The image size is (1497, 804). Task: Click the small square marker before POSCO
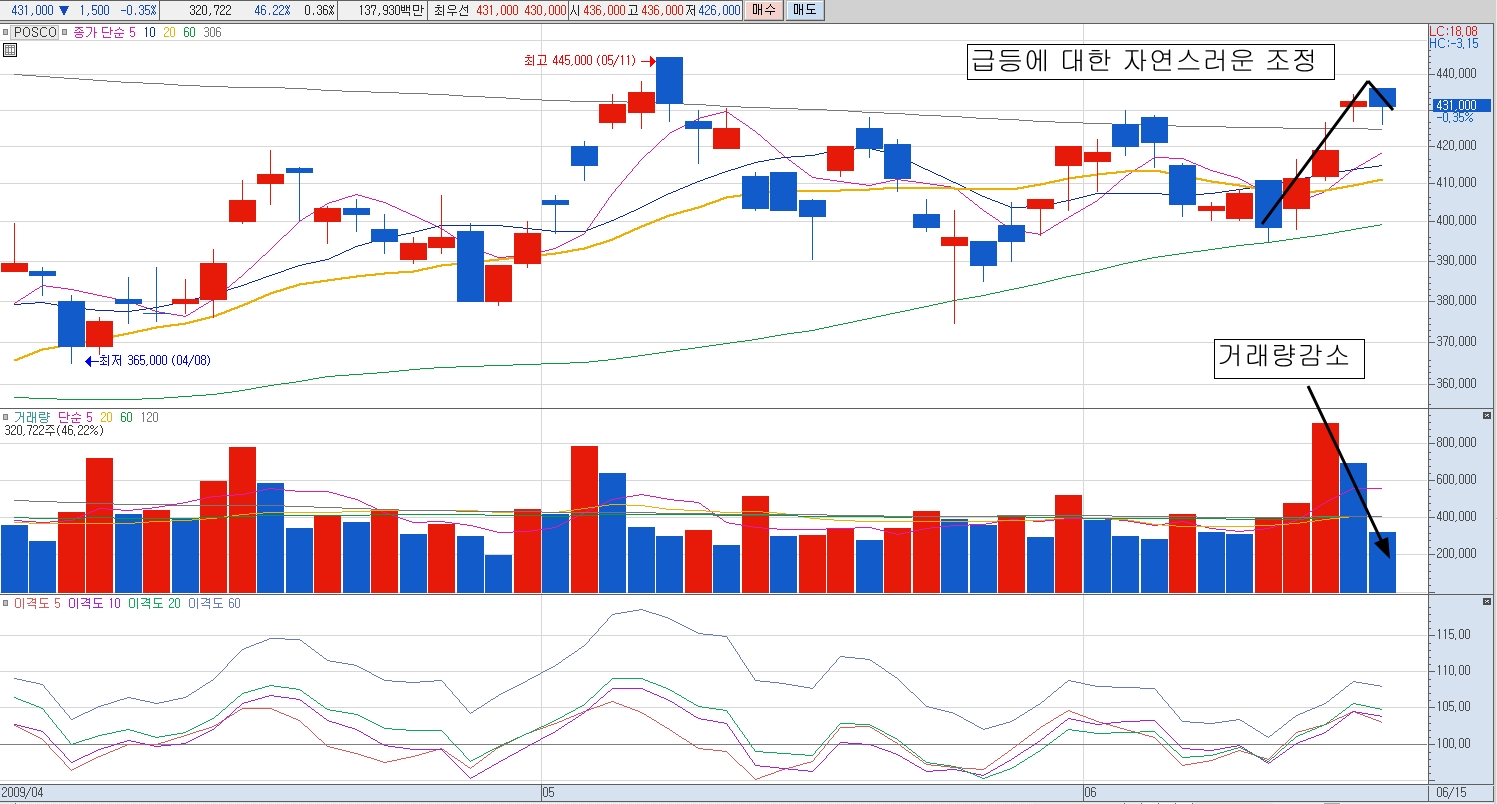5,33
